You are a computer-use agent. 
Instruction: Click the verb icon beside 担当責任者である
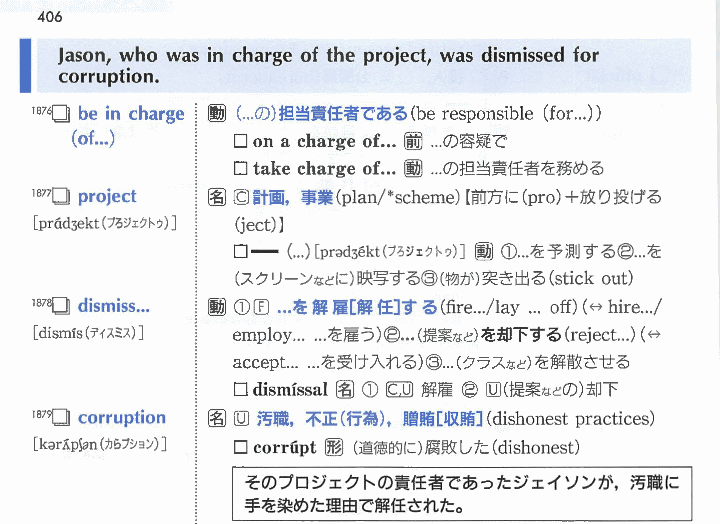coord(216,114)
